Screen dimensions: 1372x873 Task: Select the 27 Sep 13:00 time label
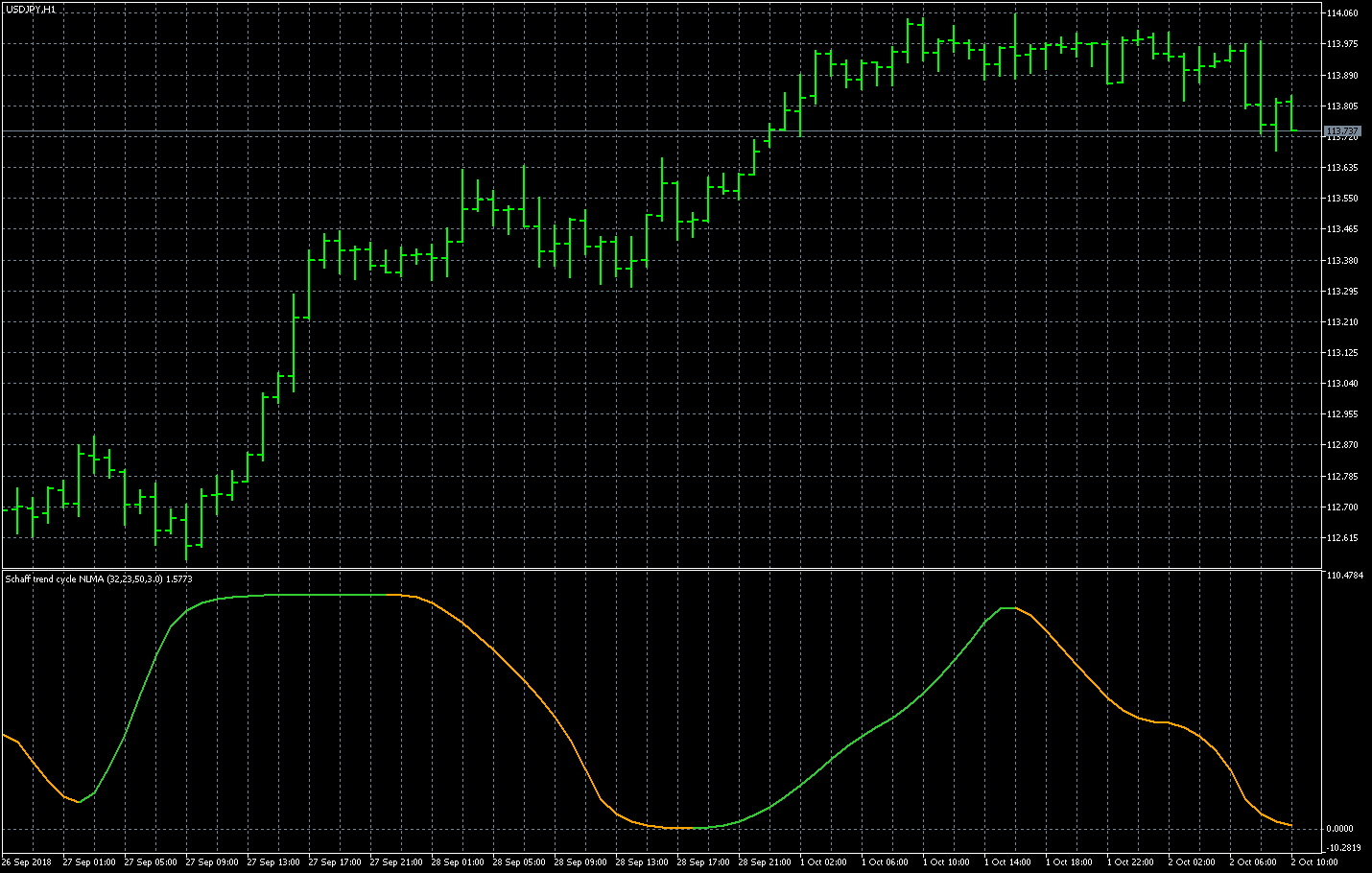coord(273,862)
